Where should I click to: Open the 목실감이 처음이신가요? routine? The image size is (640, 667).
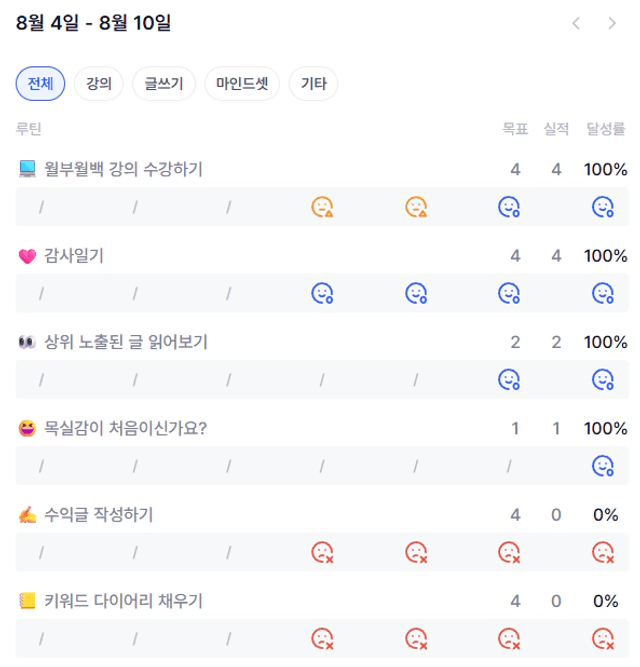[x=126, y=428]
